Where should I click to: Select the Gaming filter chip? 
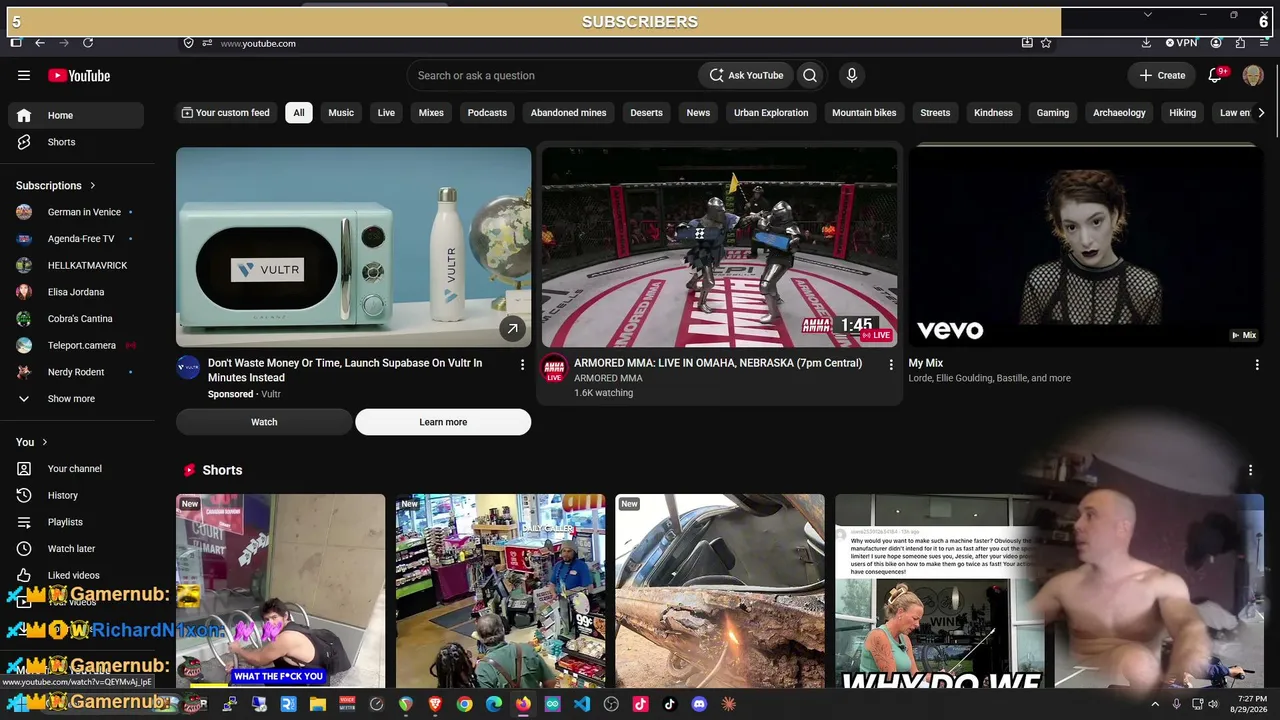1052,113
